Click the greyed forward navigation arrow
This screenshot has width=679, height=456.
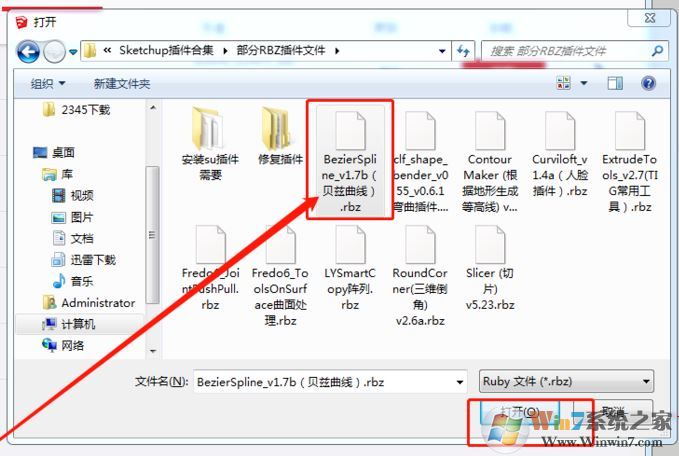(x=54, y=52)
